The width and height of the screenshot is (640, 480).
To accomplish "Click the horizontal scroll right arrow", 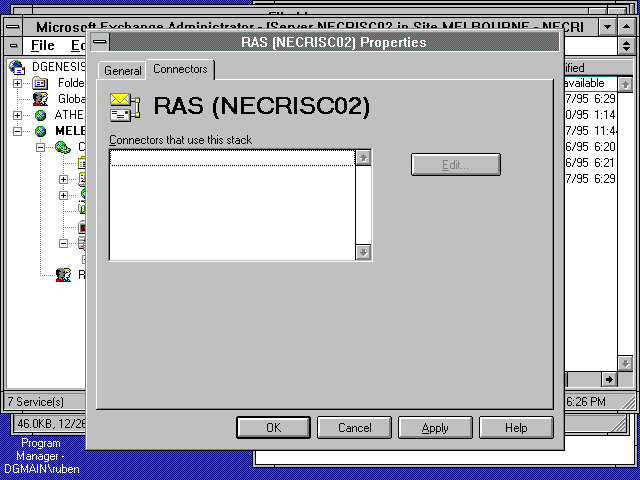I will pyautogui.click(x=609, y=380).
